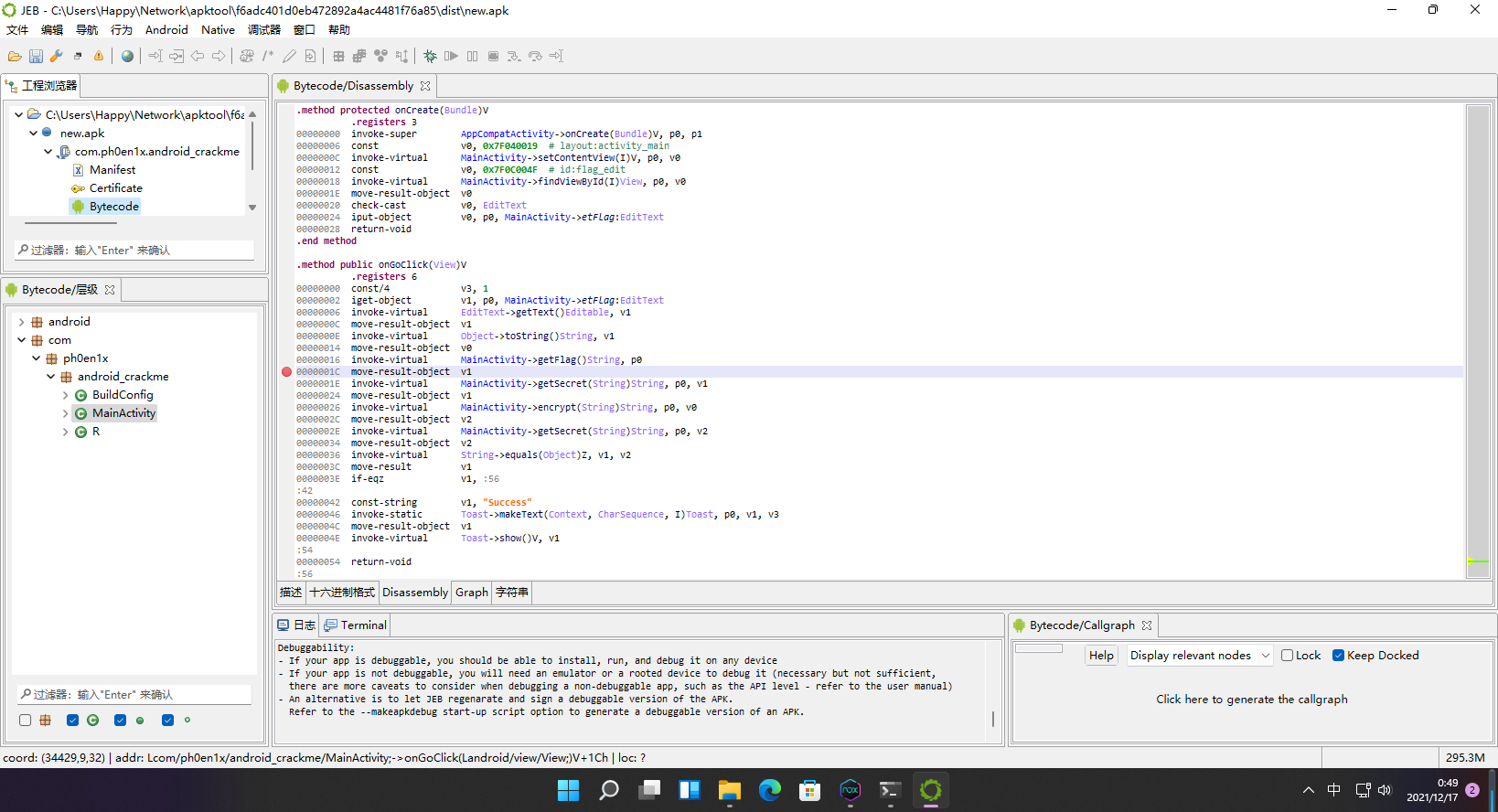The width and height of the screenshot is (1498, 812).
Task: Open the 调试器 menu
Action: click(264, 30)
